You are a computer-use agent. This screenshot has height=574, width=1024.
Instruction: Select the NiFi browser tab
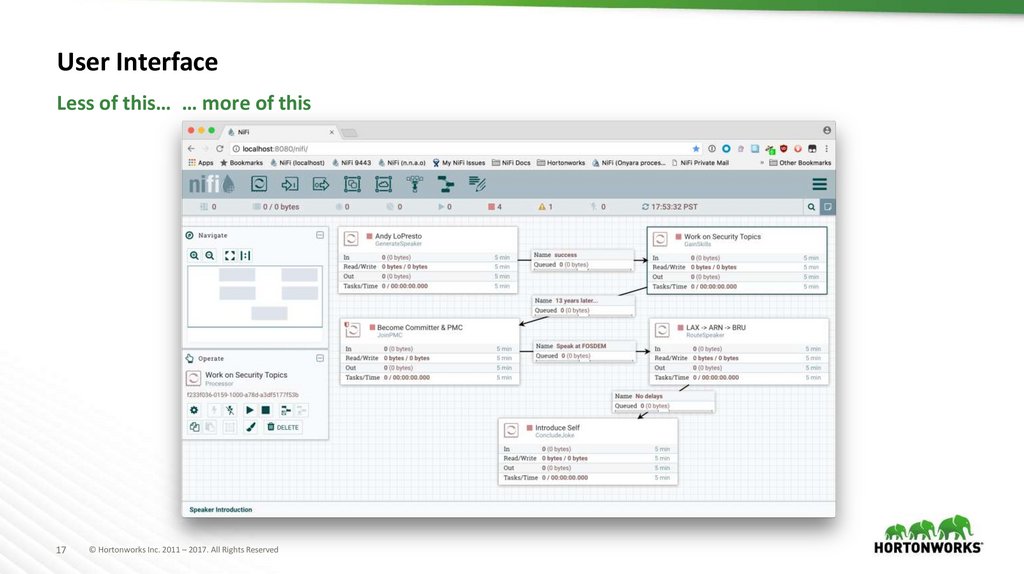281,132
